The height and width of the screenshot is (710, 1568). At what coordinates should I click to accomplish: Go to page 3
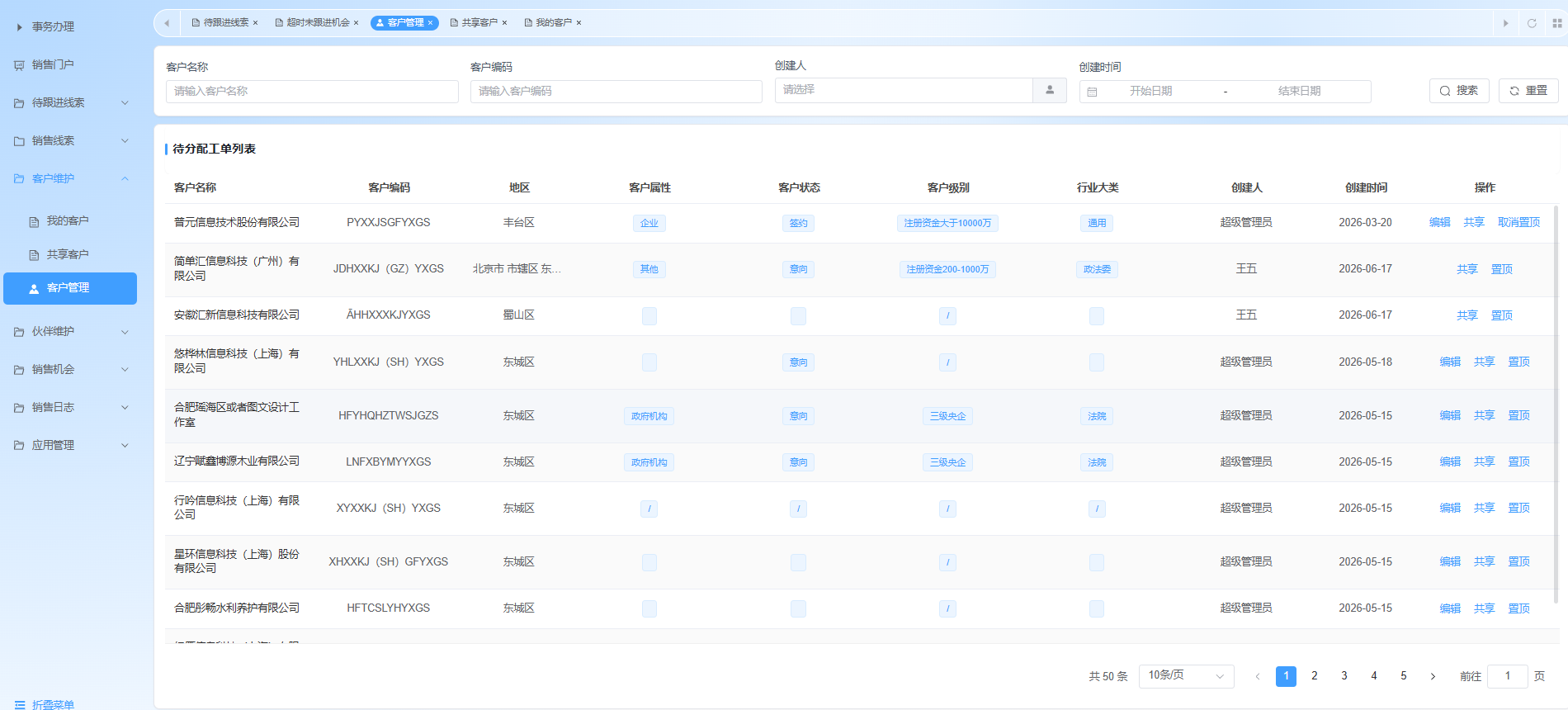(1344, 676)
